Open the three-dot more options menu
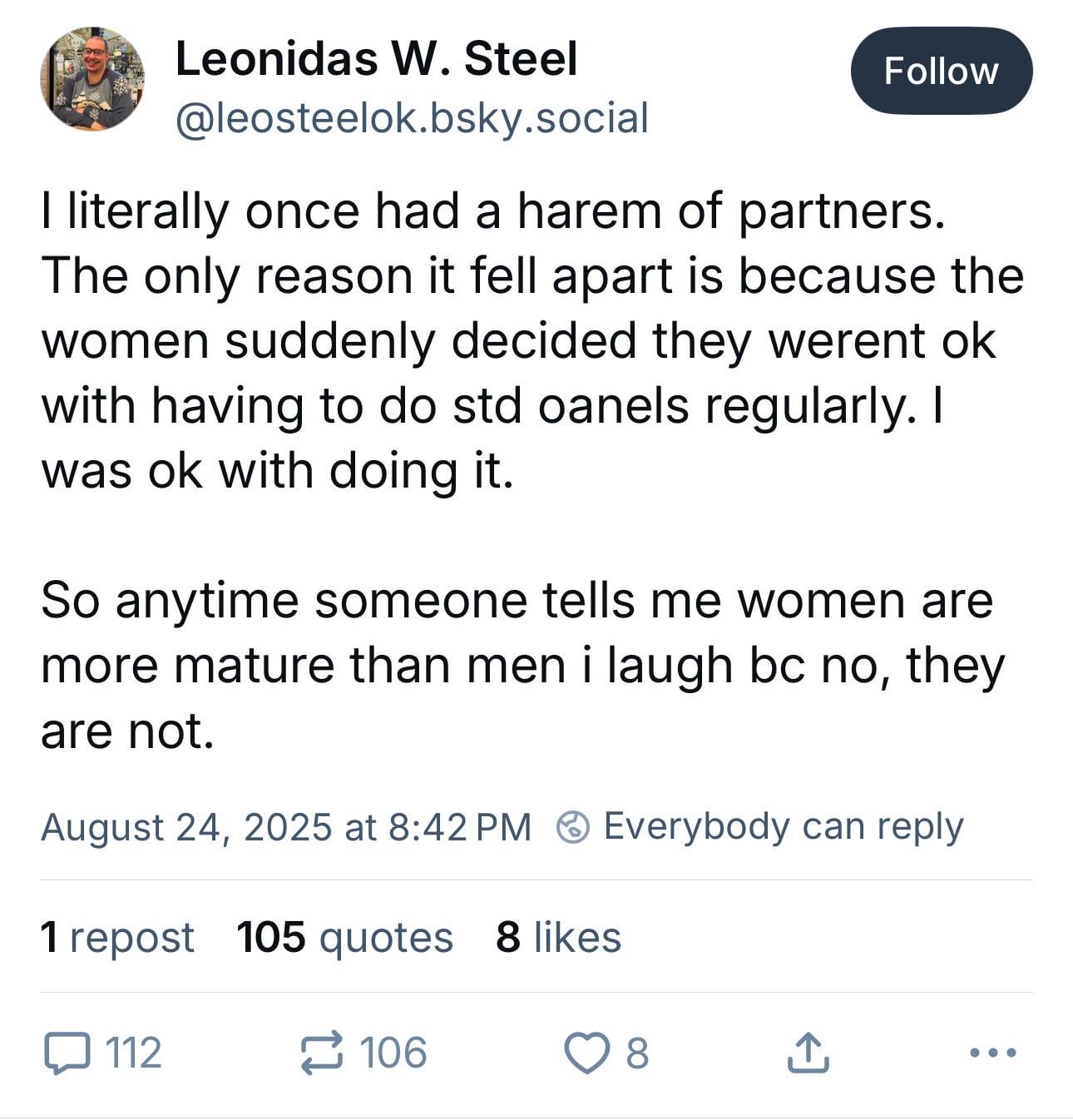1073x1120 pixels. 993,1053
